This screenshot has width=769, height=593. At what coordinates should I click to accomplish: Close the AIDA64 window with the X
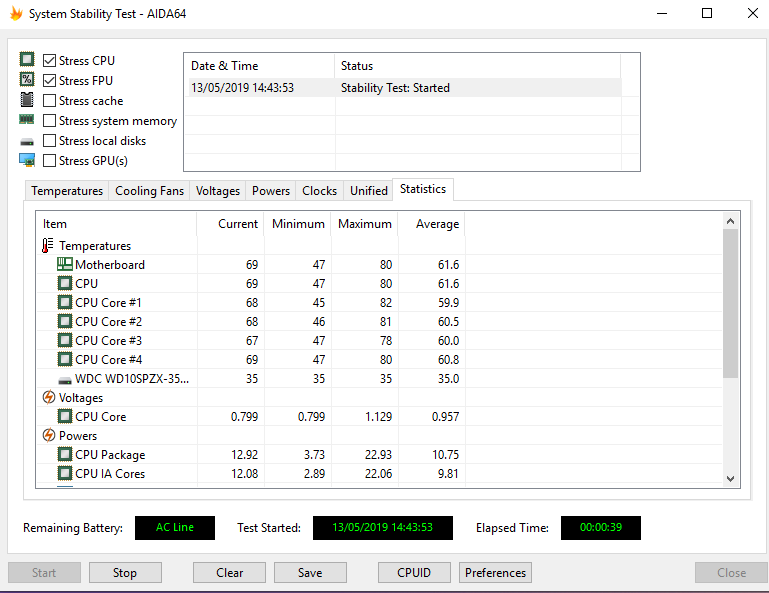coord(752,13)
